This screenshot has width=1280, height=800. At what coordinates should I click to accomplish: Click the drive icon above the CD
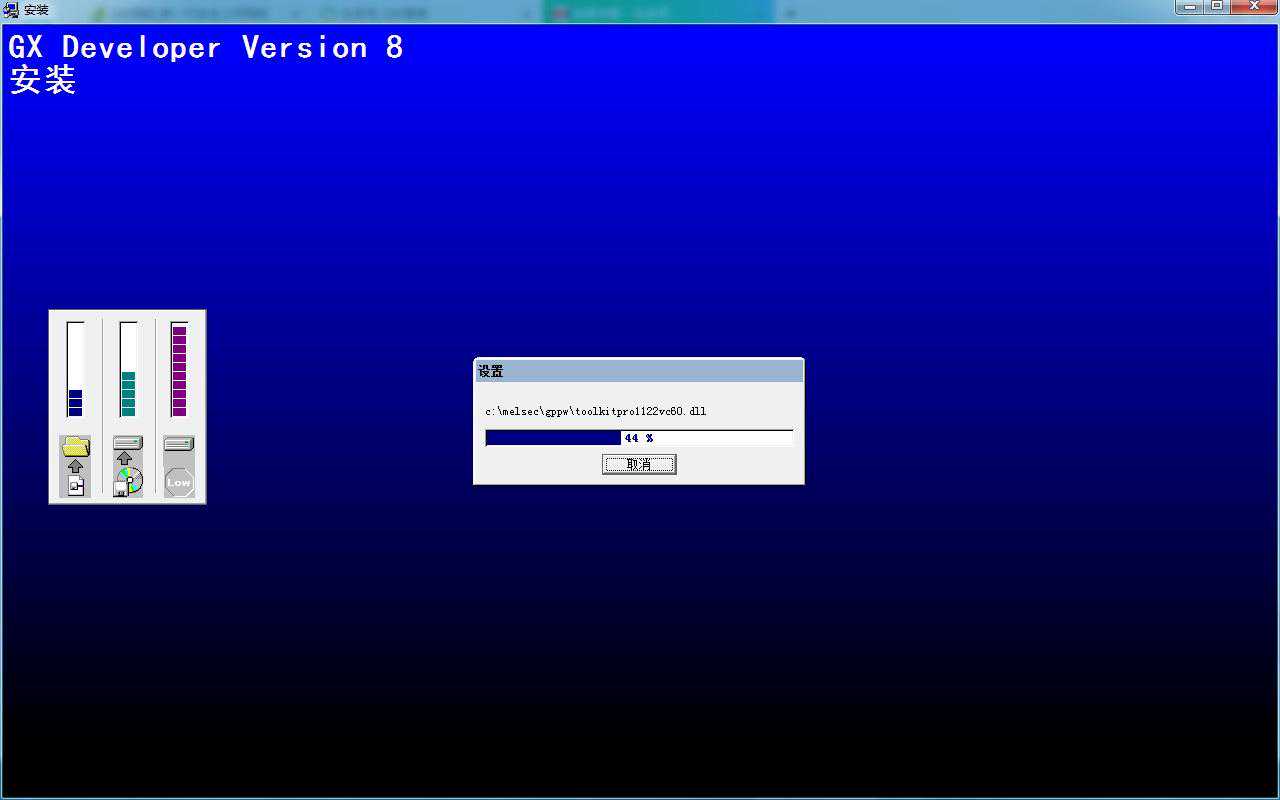point(128,442)
